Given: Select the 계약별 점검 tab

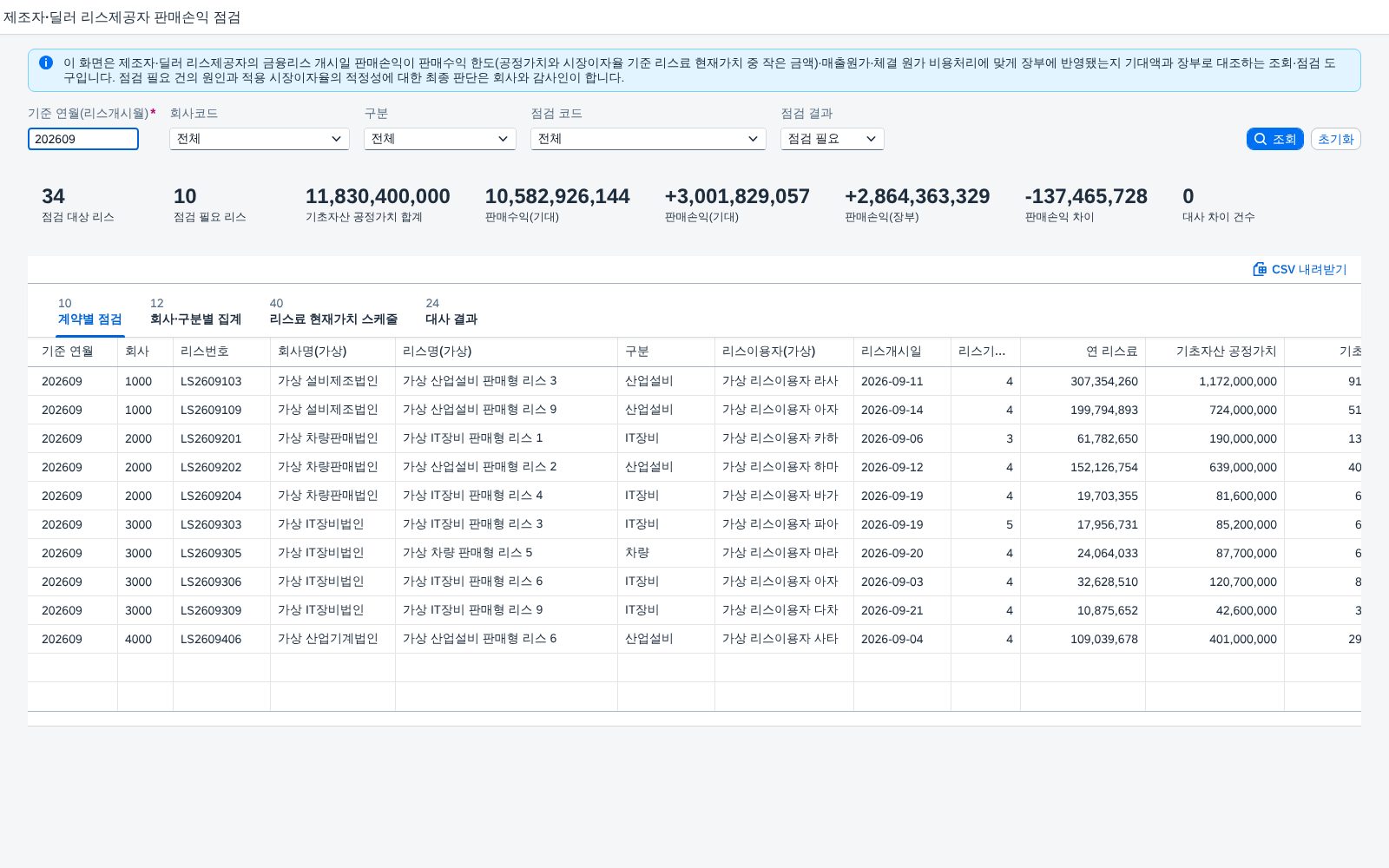Looking at the screenshot, I should (x=89, y=312).
